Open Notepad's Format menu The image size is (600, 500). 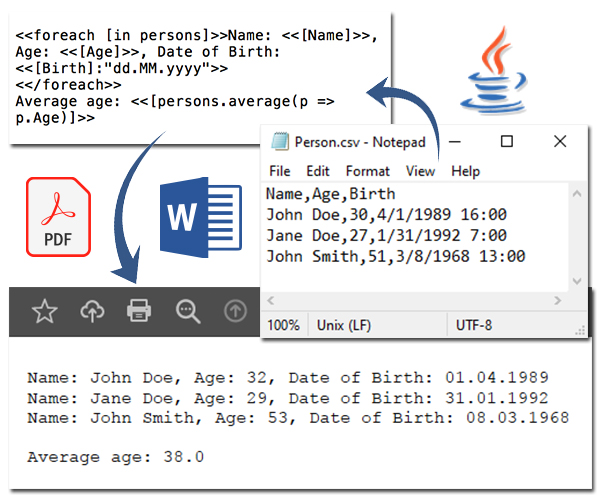pyautogui.click(x=367, y=171)
